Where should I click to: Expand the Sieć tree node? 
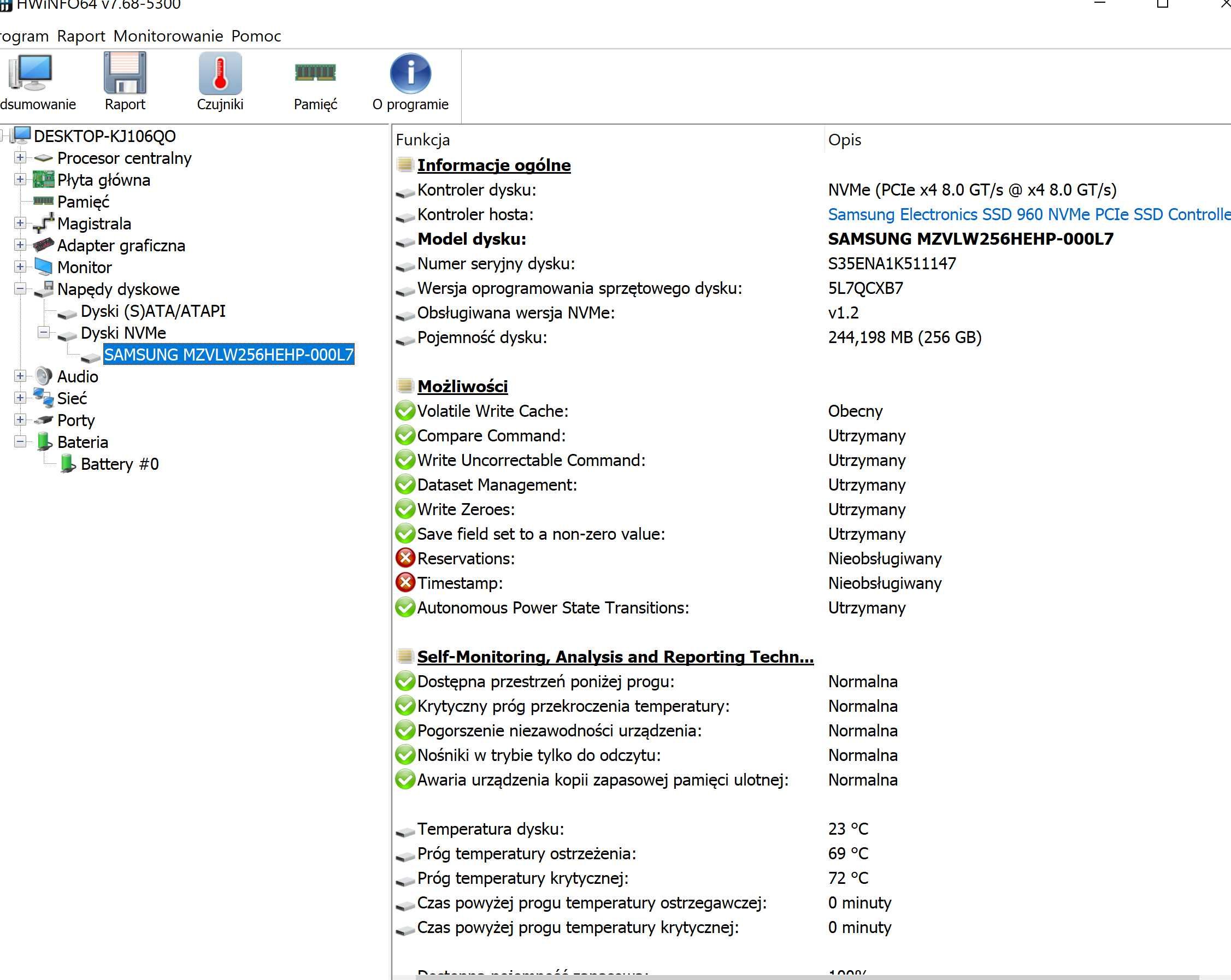click(20, 398)
